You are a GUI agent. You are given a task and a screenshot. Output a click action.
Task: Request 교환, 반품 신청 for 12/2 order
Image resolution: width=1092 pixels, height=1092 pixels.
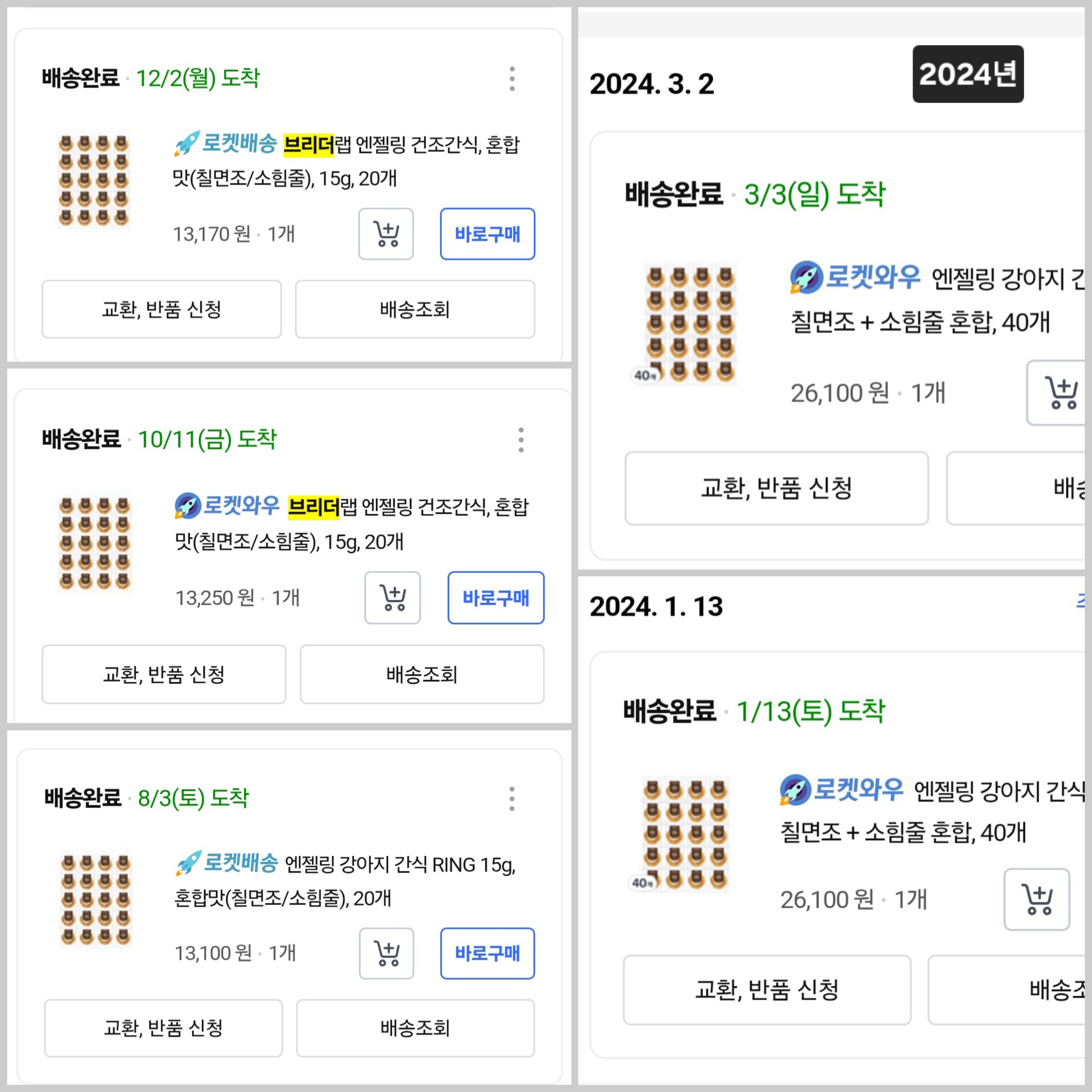[x=162, y=309]
